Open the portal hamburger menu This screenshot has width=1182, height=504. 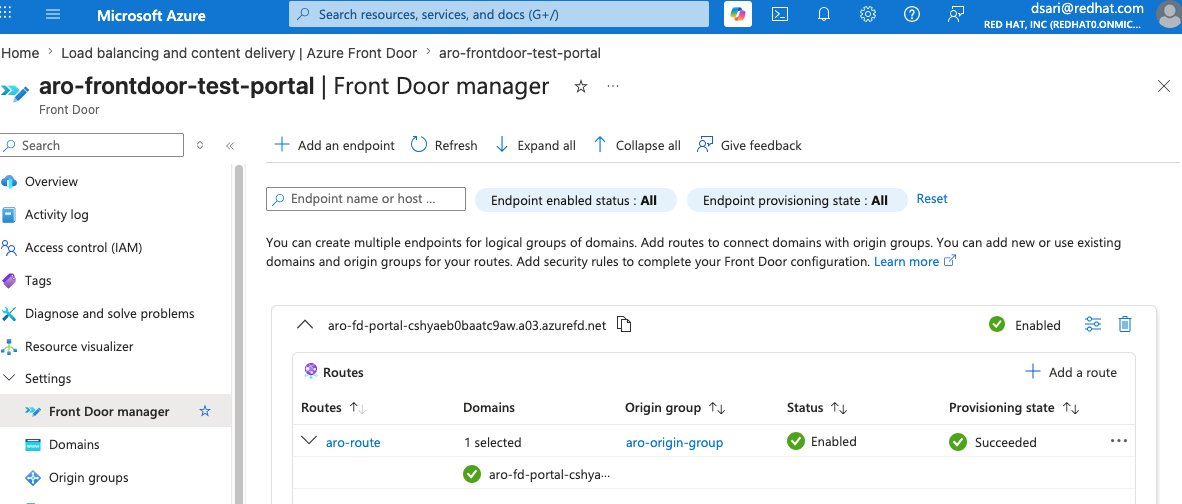(54, 14)
